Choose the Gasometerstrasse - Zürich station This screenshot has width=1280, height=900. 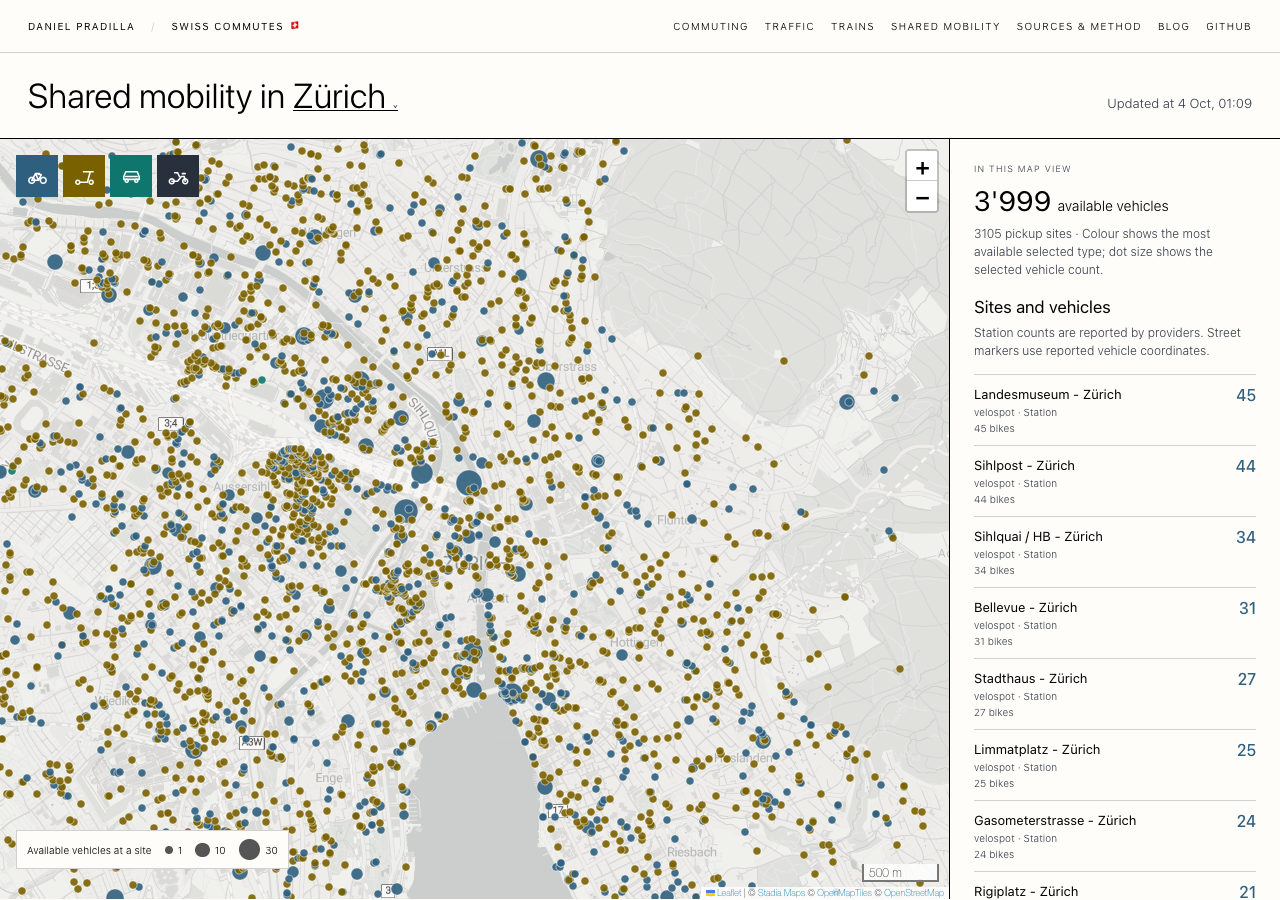(1115, 836)
